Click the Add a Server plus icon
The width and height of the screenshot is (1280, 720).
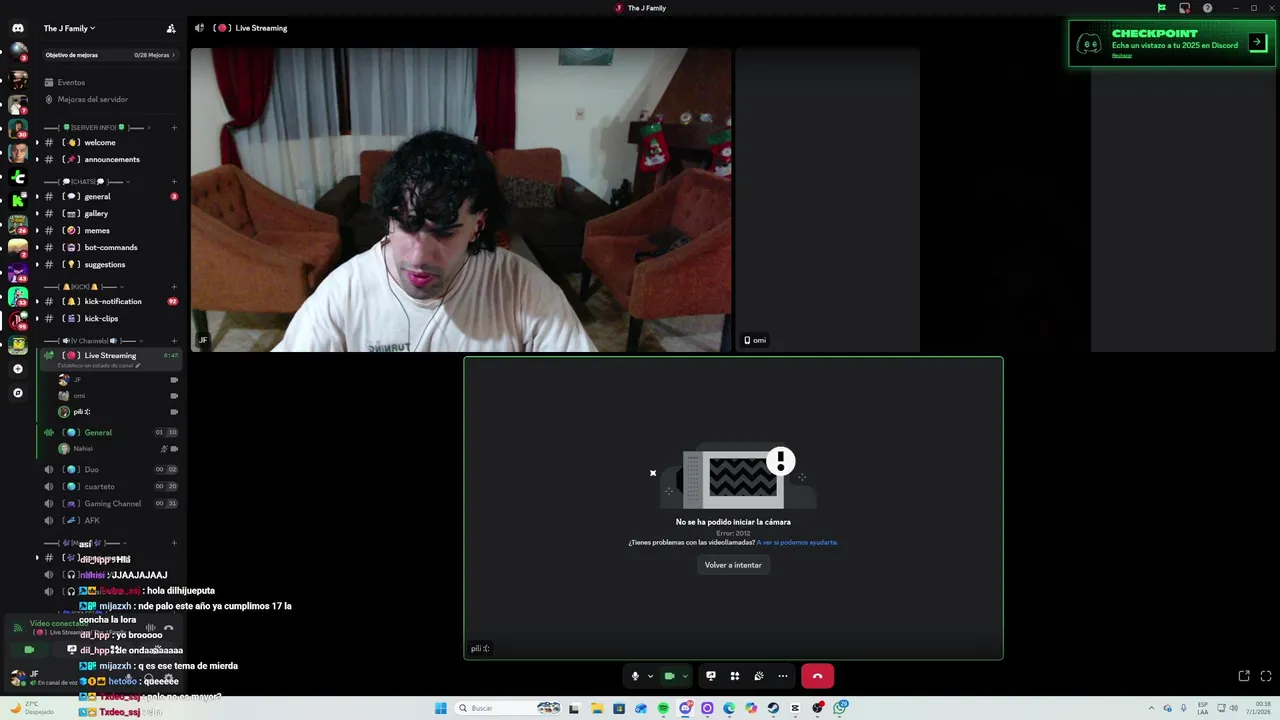[18, 369]
